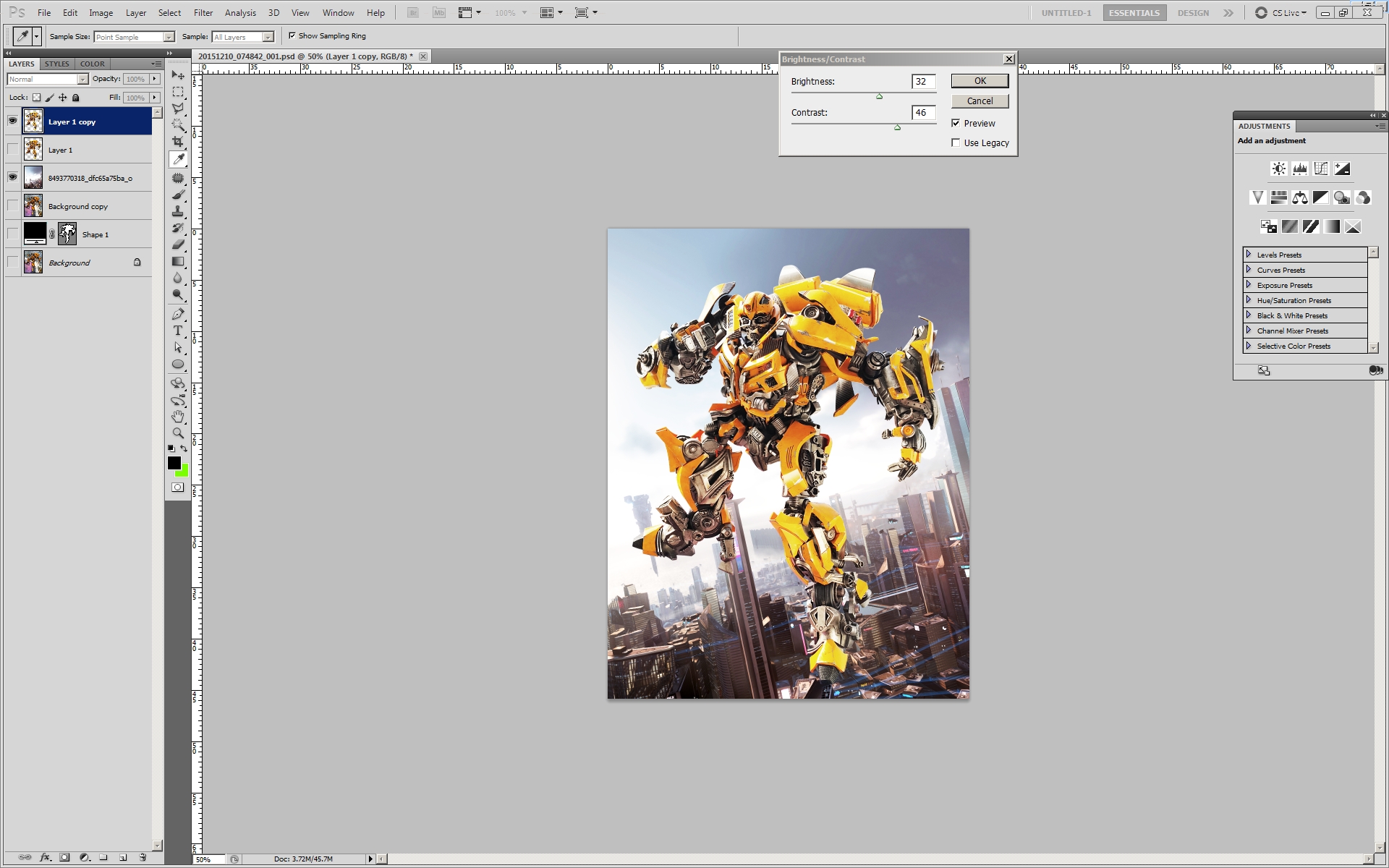1389x868 pixels.
Task: Click the Brightness slider handle
Action: 880,96
